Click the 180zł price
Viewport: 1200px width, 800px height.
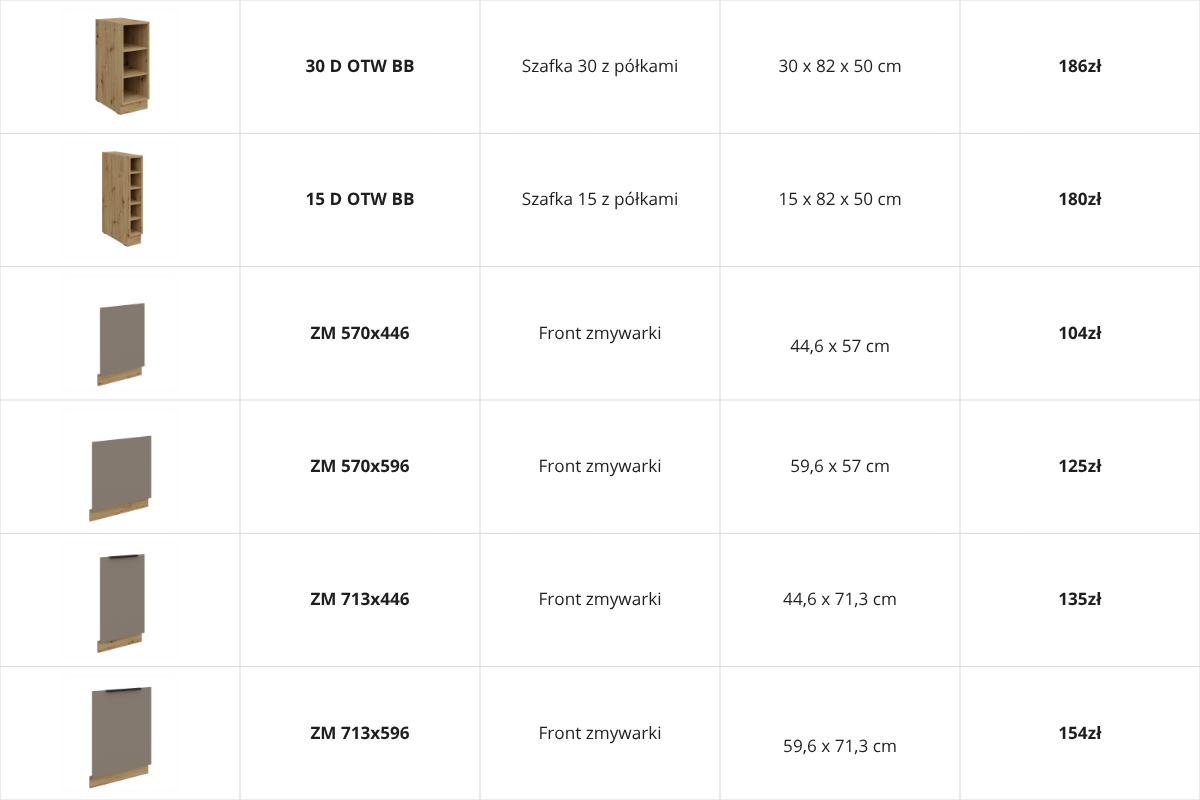(1080, 199)
